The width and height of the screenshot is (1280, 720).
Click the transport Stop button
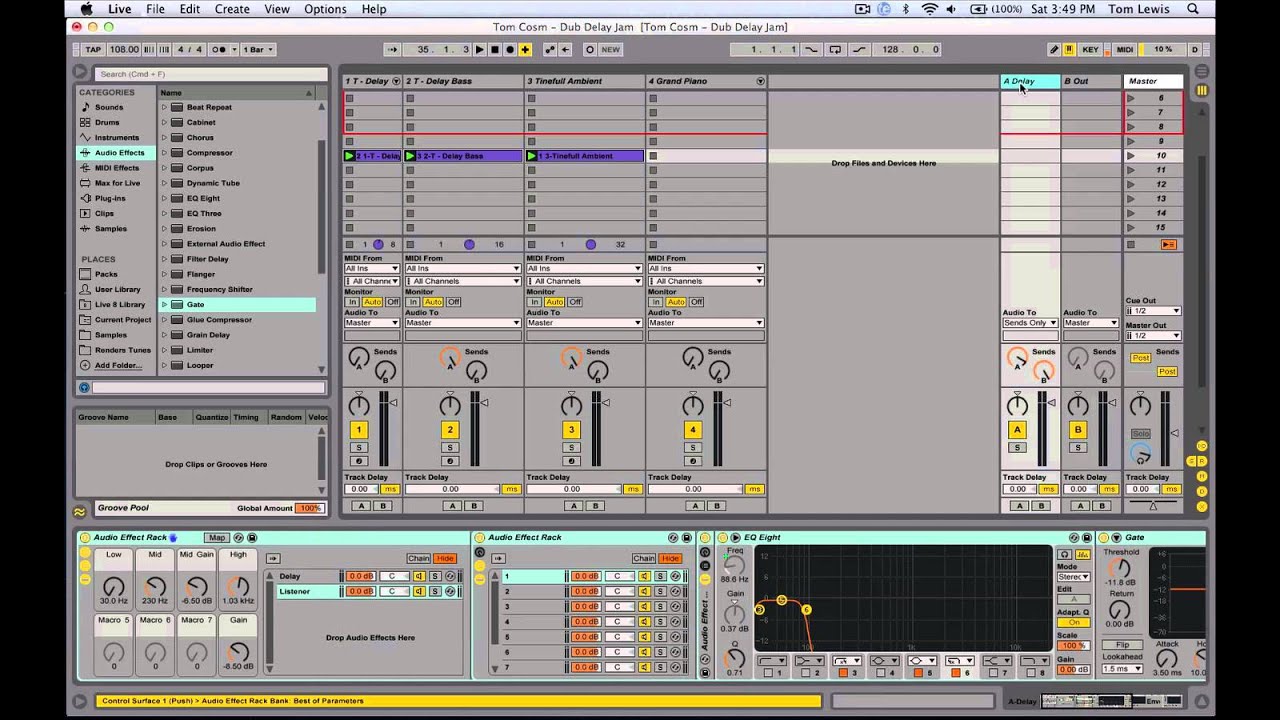[x=495, y=49]
